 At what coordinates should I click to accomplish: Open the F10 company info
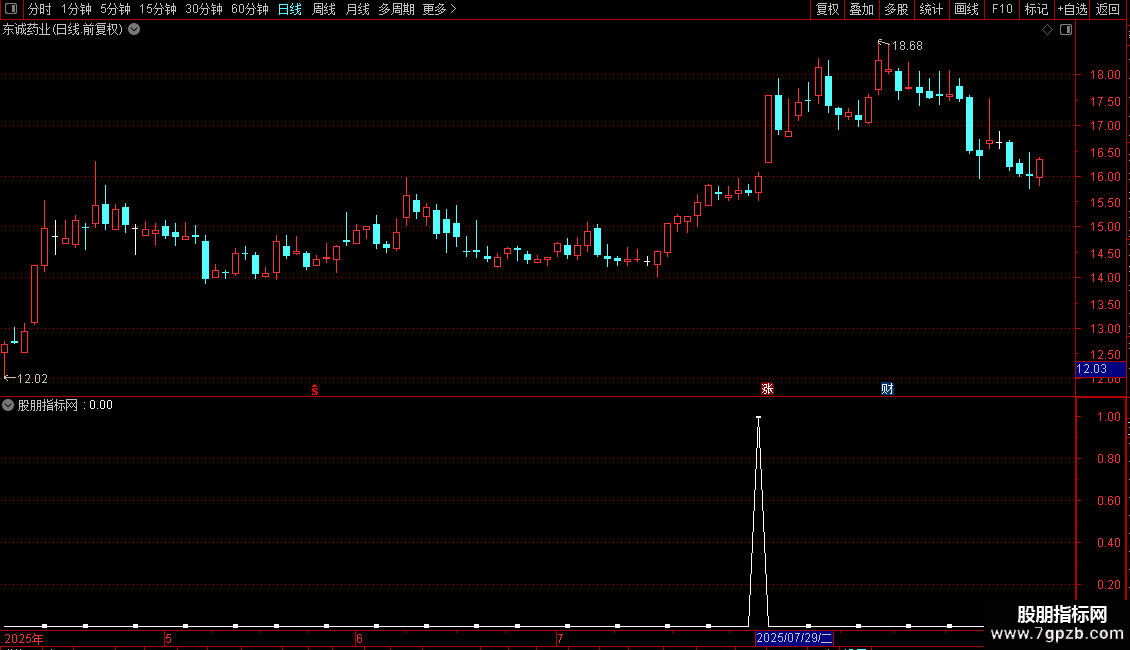(1002, 9)
